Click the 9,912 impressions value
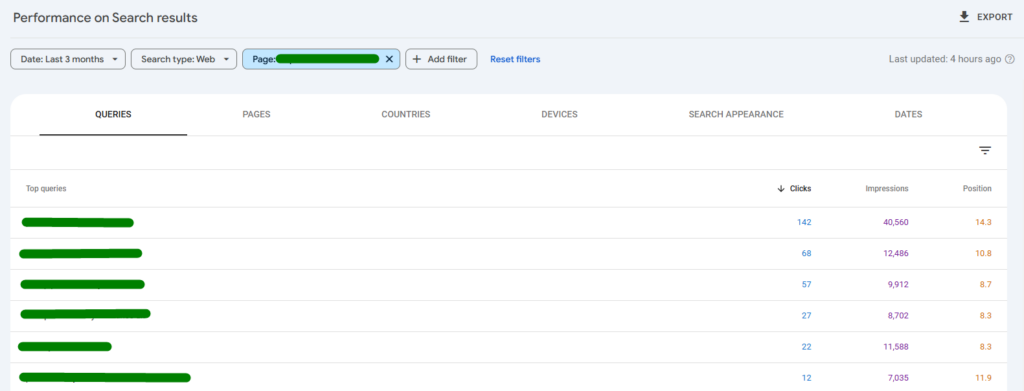This screenshot has width=1024, height=391. point(898,285)
